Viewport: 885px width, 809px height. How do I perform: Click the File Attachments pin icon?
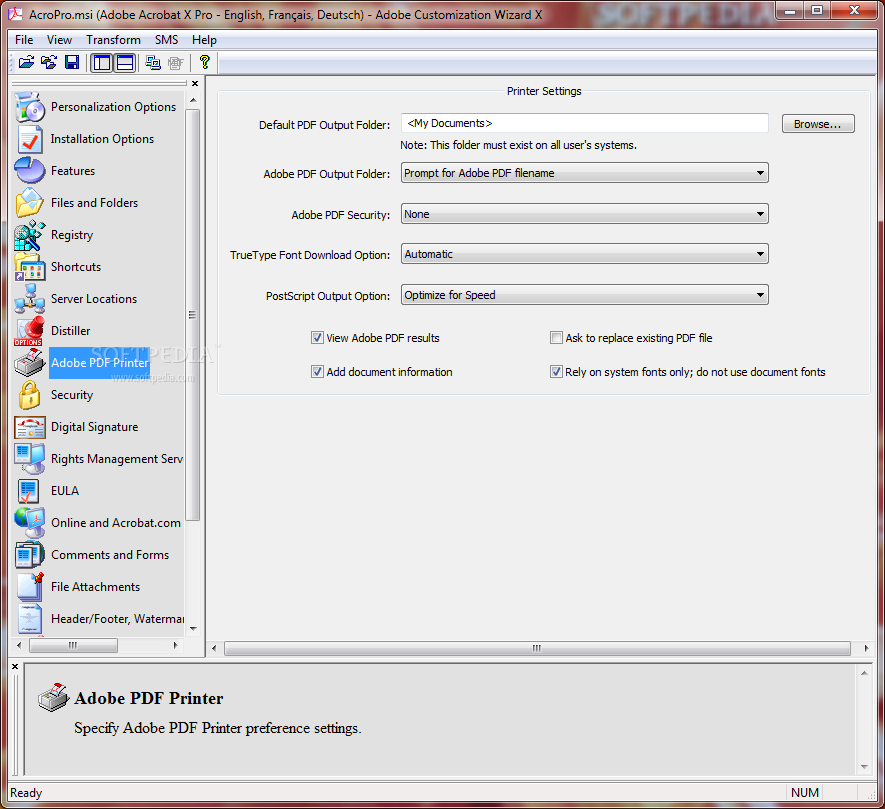point(29,587)
